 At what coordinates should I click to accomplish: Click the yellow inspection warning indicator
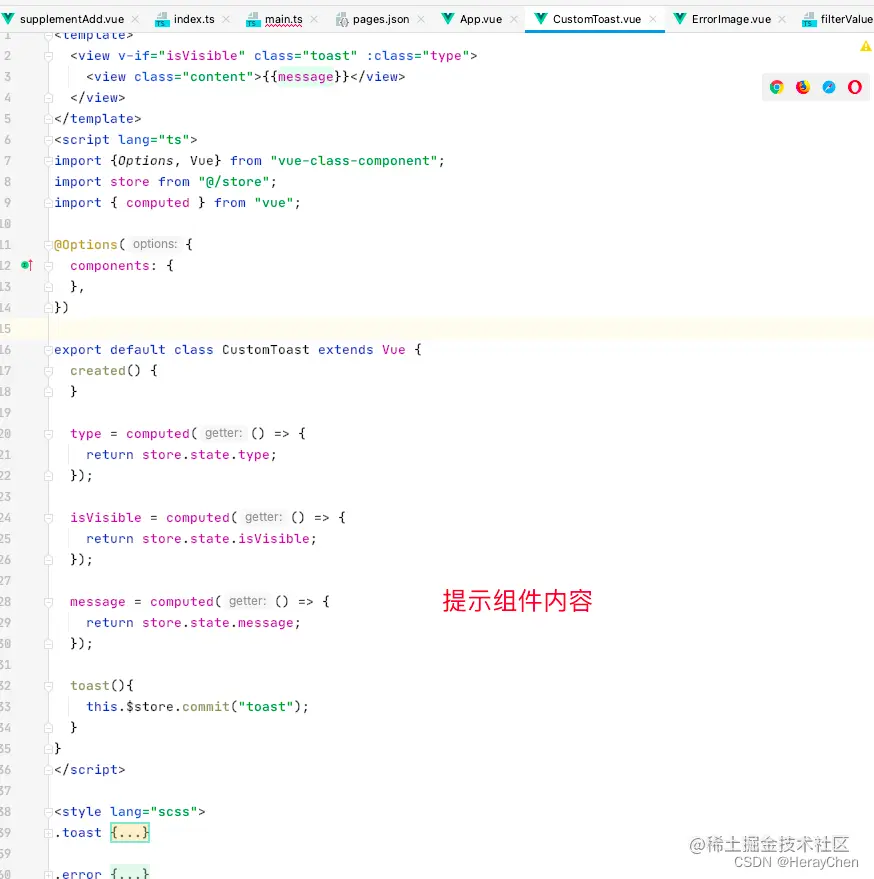point(865,45)
